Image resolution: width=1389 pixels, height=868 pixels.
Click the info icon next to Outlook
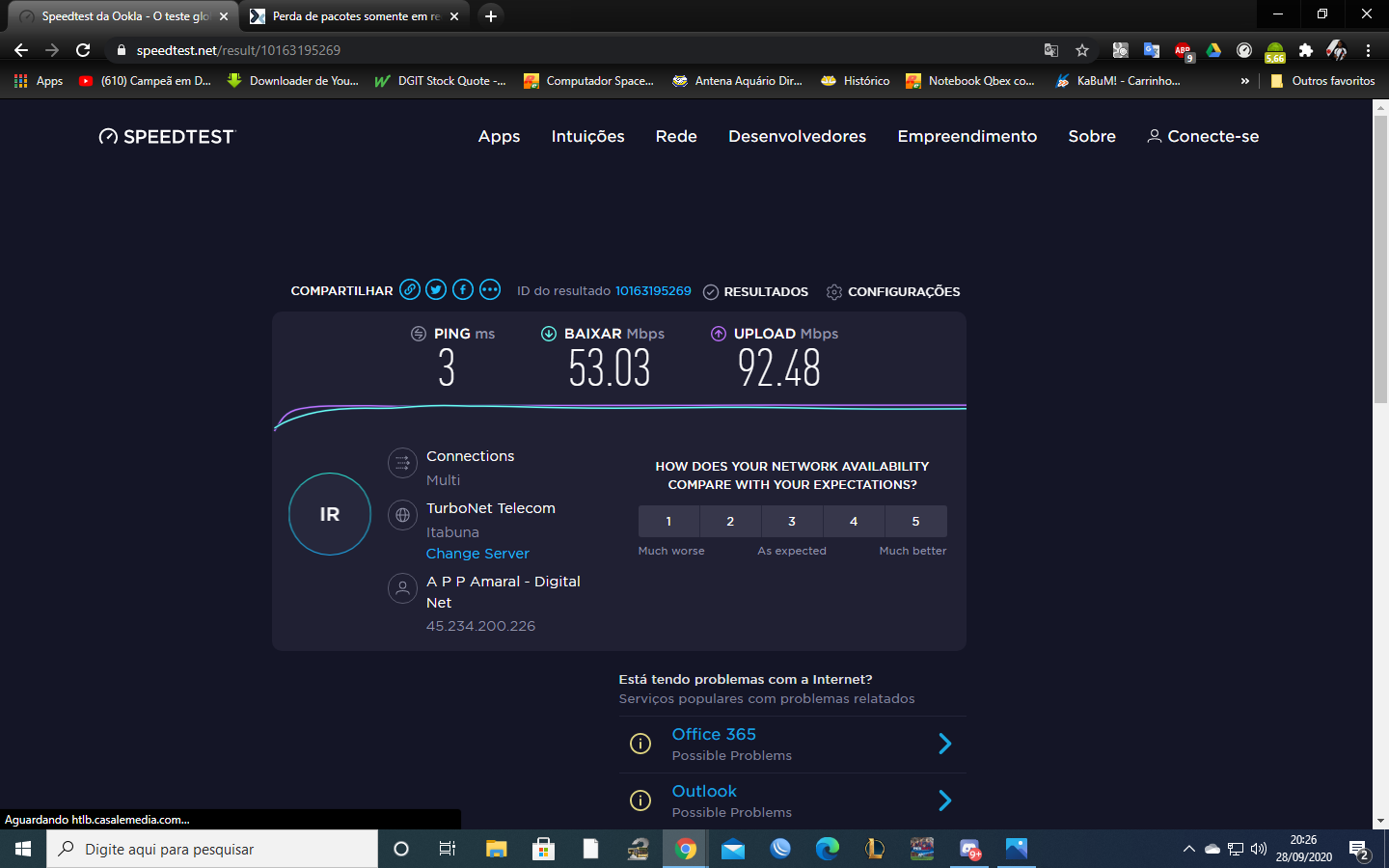coord(640,800)
